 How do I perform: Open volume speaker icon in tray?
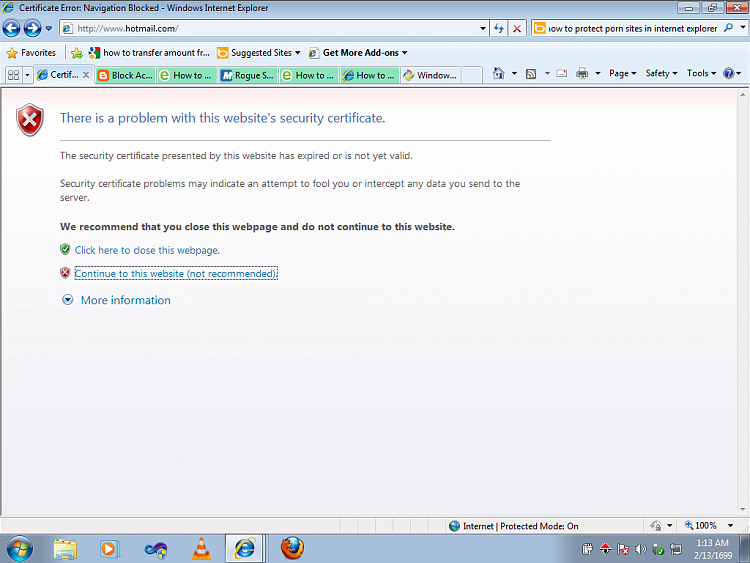641,549
